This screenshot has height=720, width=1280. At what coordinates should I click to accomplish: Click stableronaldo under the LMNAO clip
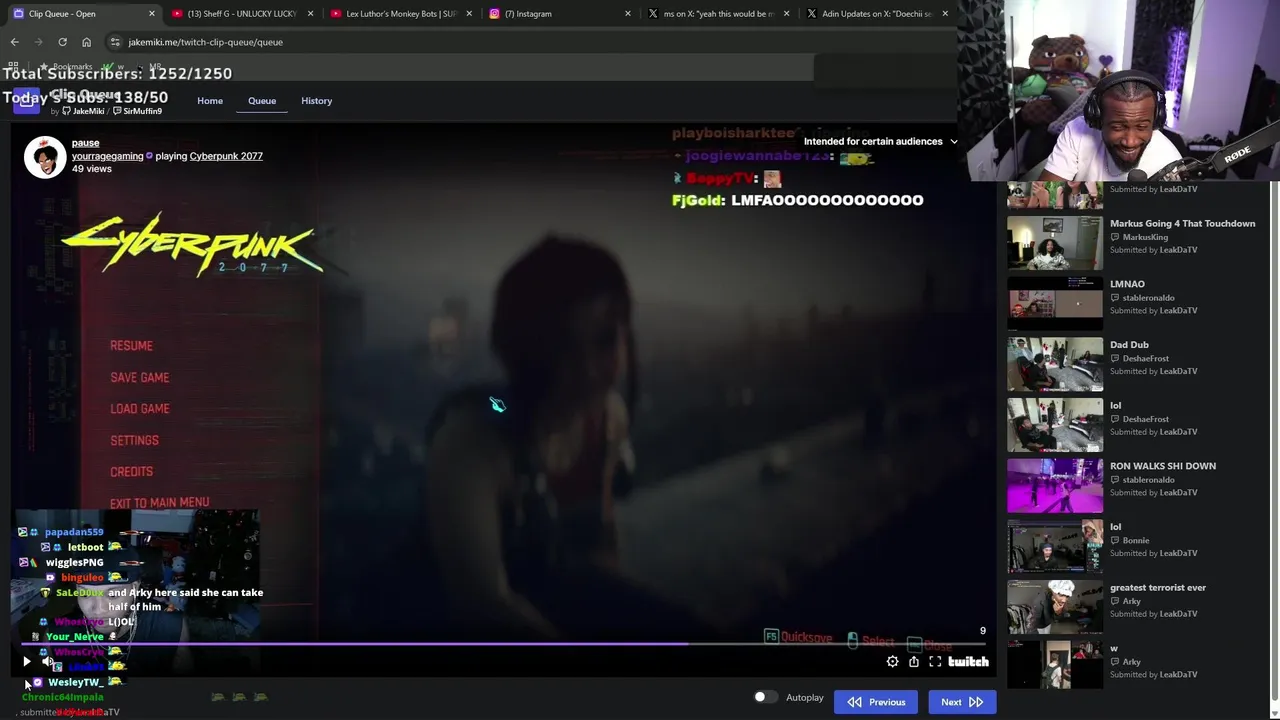[x=1148, y=298]
